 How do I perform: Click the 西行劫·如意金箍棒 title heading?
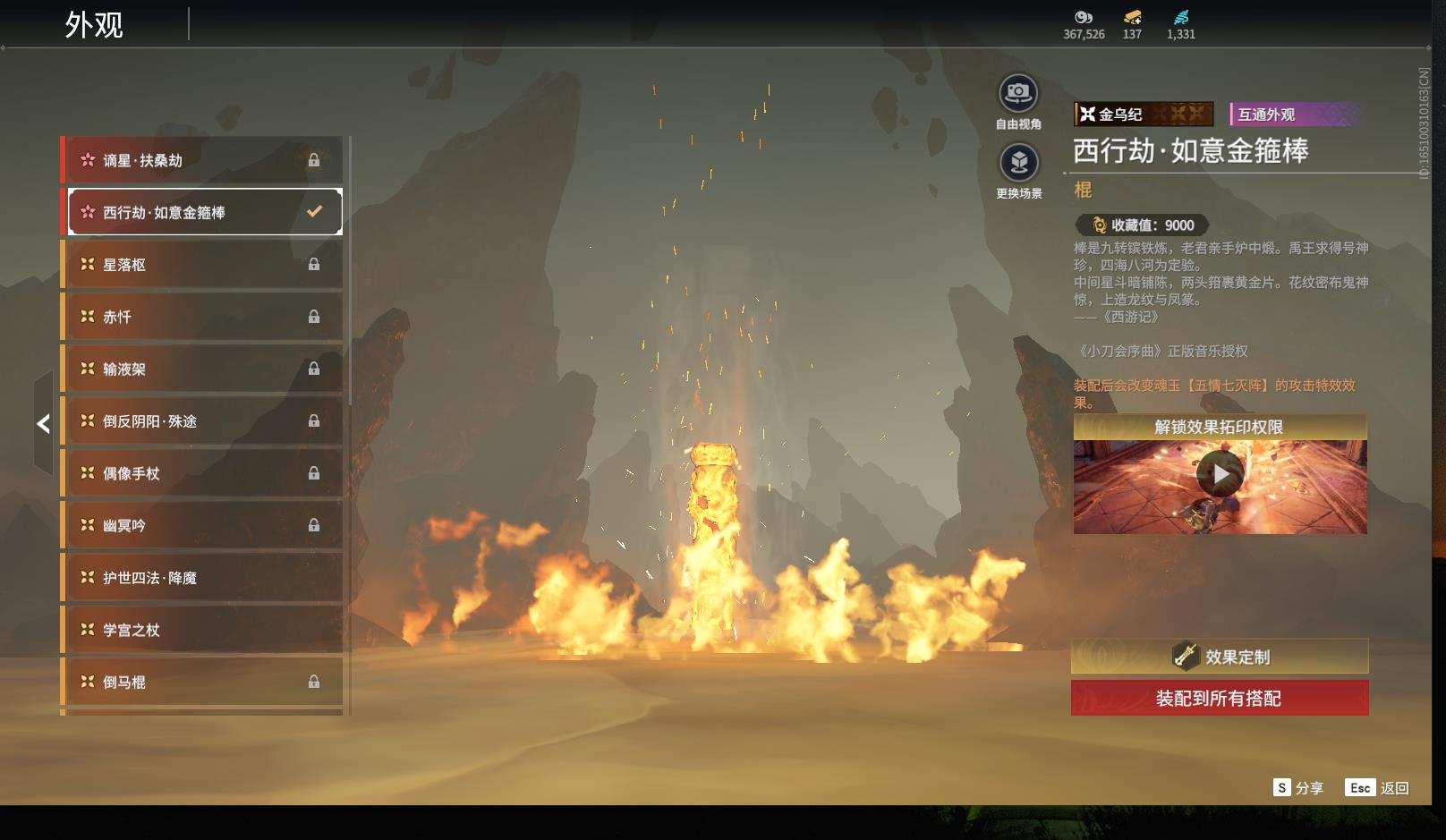pyautogui.click(x=1191, y=150)
